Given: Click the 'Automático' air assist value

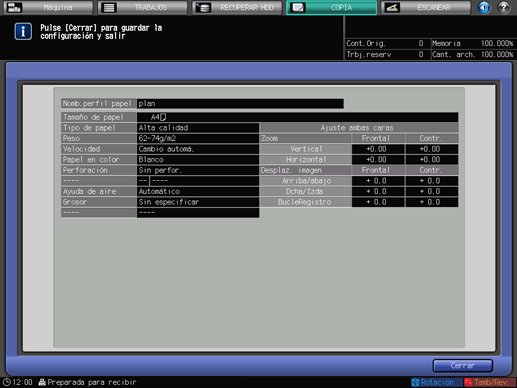Looking at the screenshot, I should tap(198, 191).
